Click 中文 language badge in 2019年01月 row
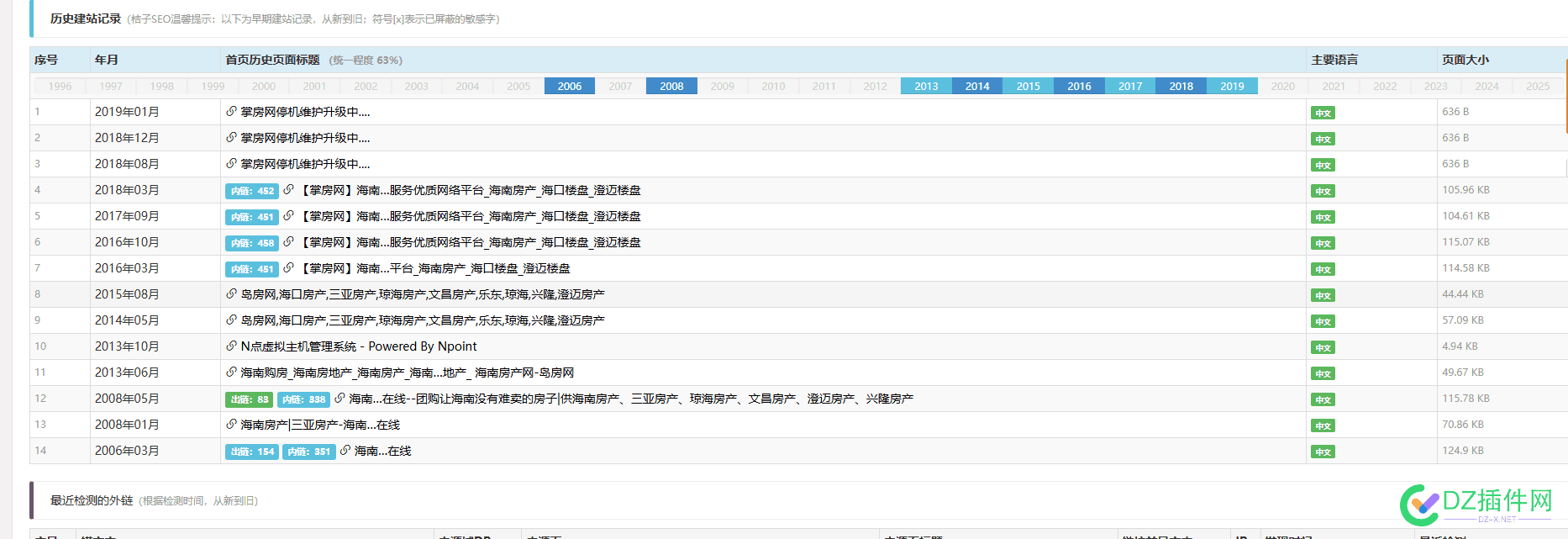 point(1323,113)
